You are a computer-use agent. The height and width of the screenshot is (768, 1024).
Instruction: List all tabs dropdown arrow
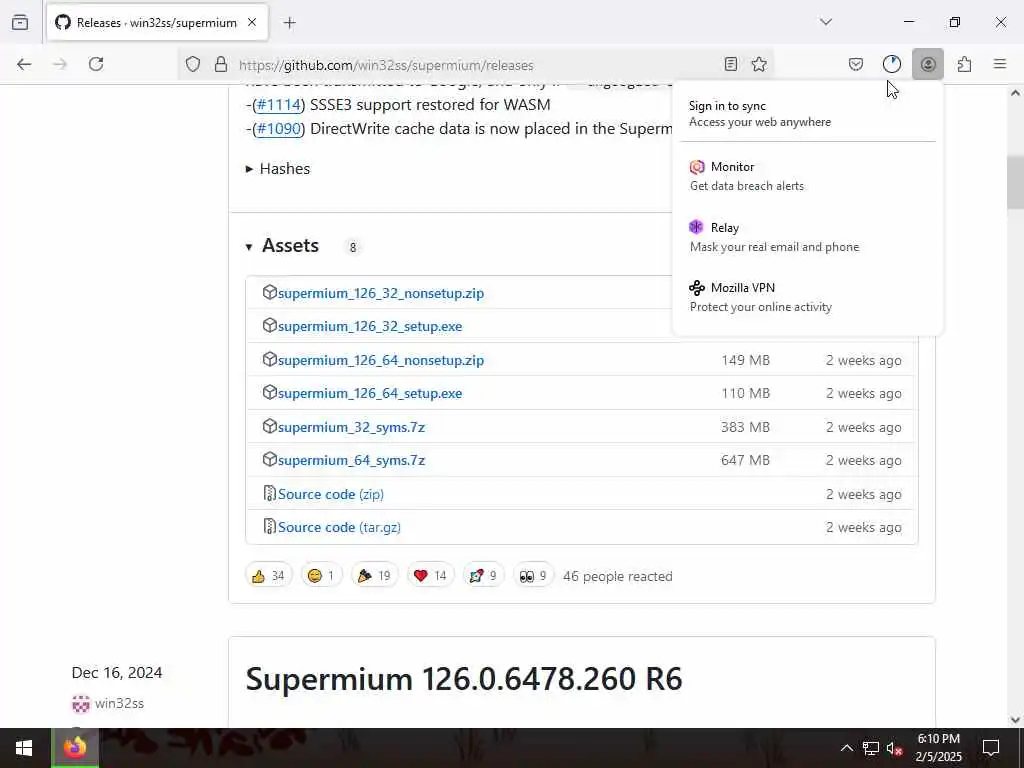826,22
